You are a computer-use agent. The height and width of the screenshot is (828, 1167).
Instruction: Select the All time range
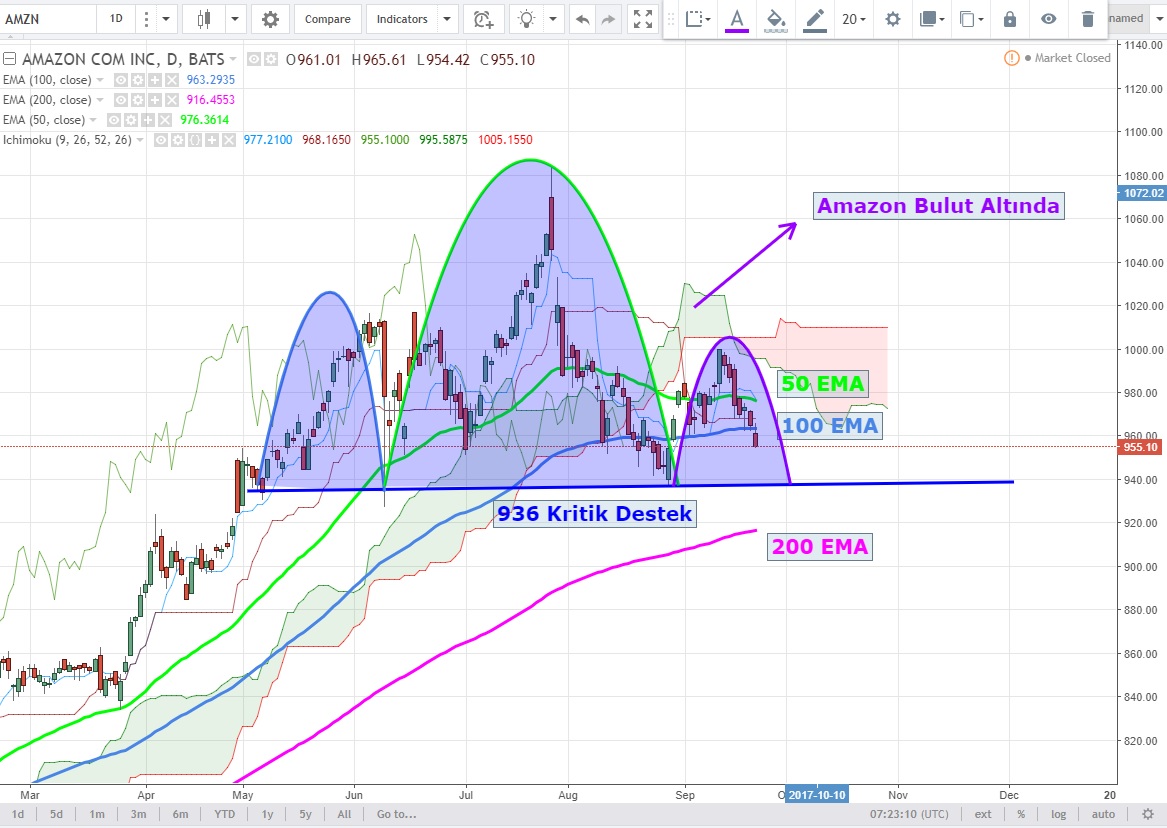(x=344, y=814)
